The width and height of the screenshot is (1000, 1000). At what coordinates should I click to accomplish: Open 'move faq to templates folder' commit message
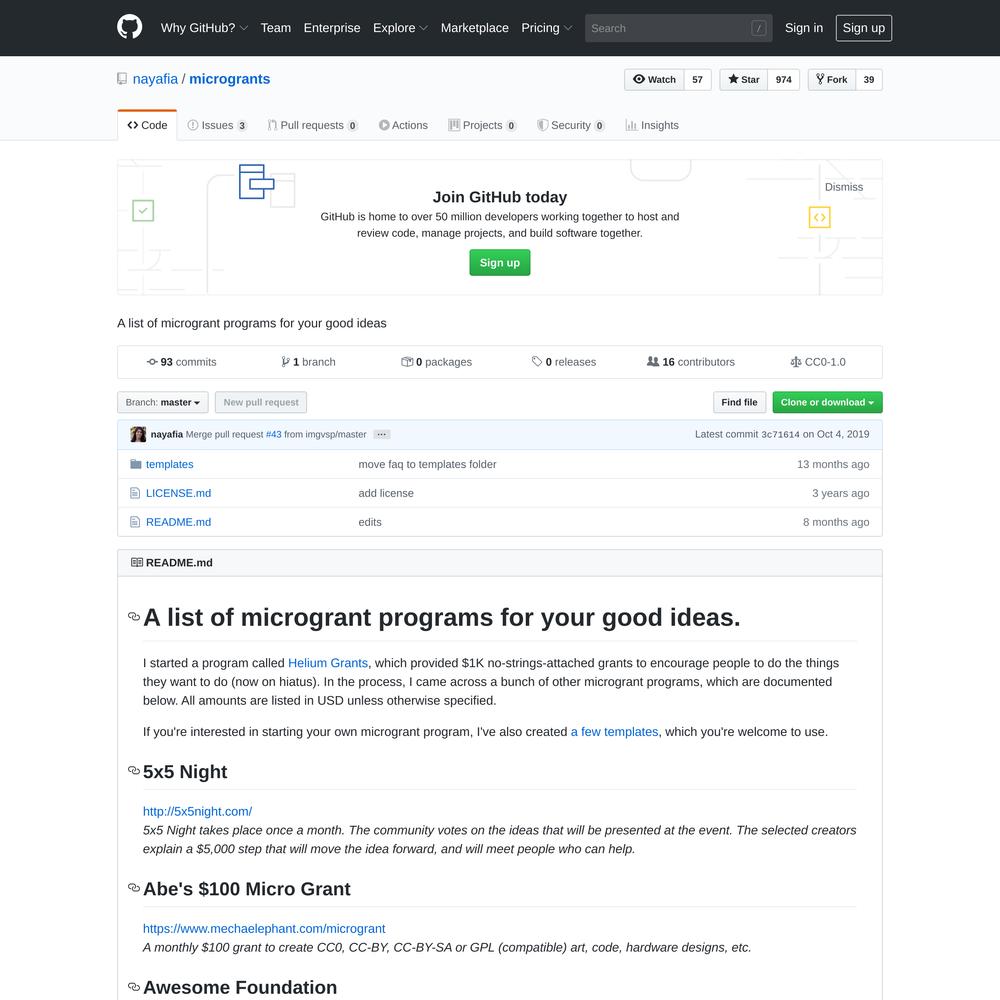(427, 464)
